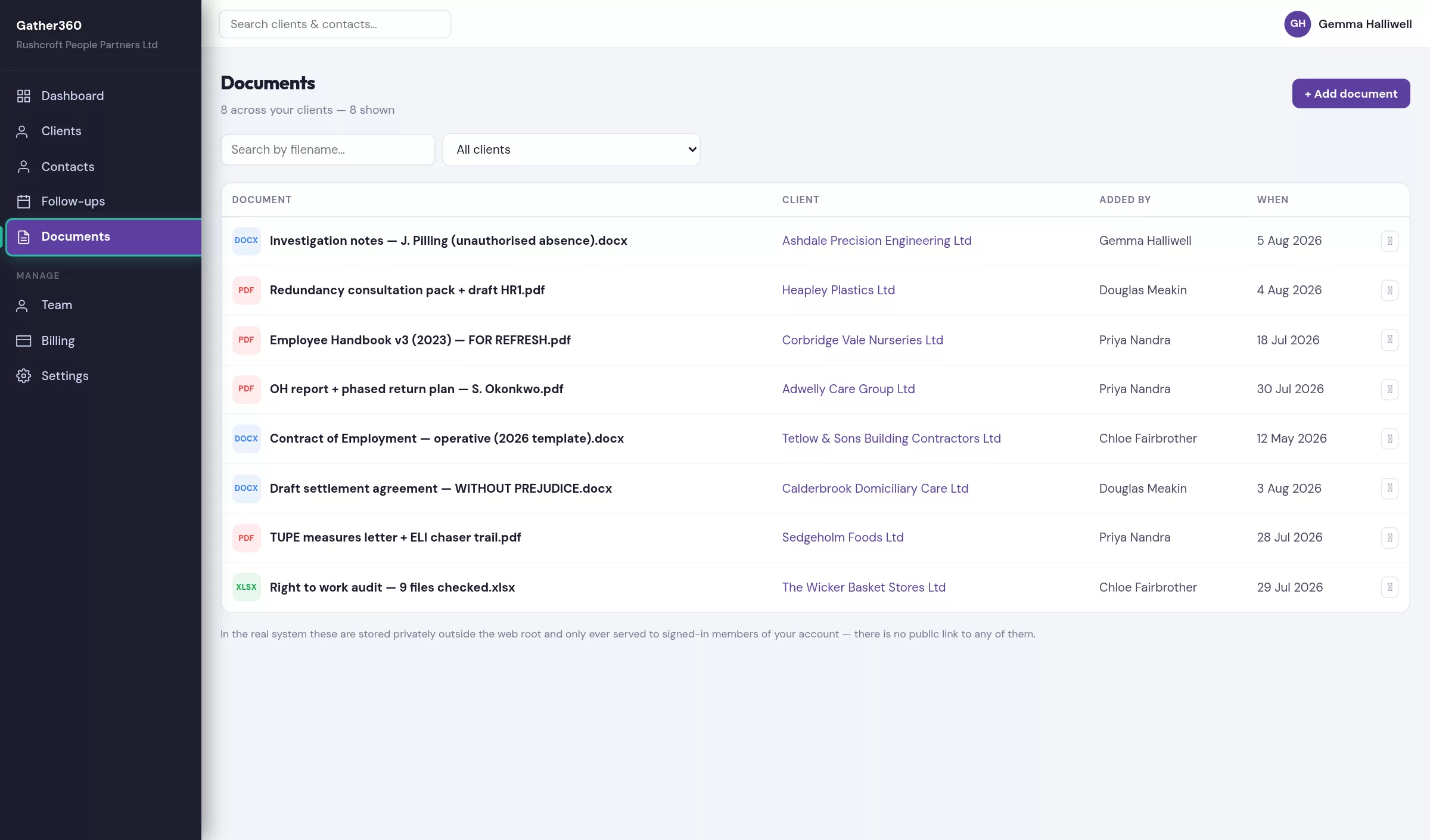Open Contacts from the sidebar
Viewport: 1430px width, 840px height.
click(x=101, y=167)
